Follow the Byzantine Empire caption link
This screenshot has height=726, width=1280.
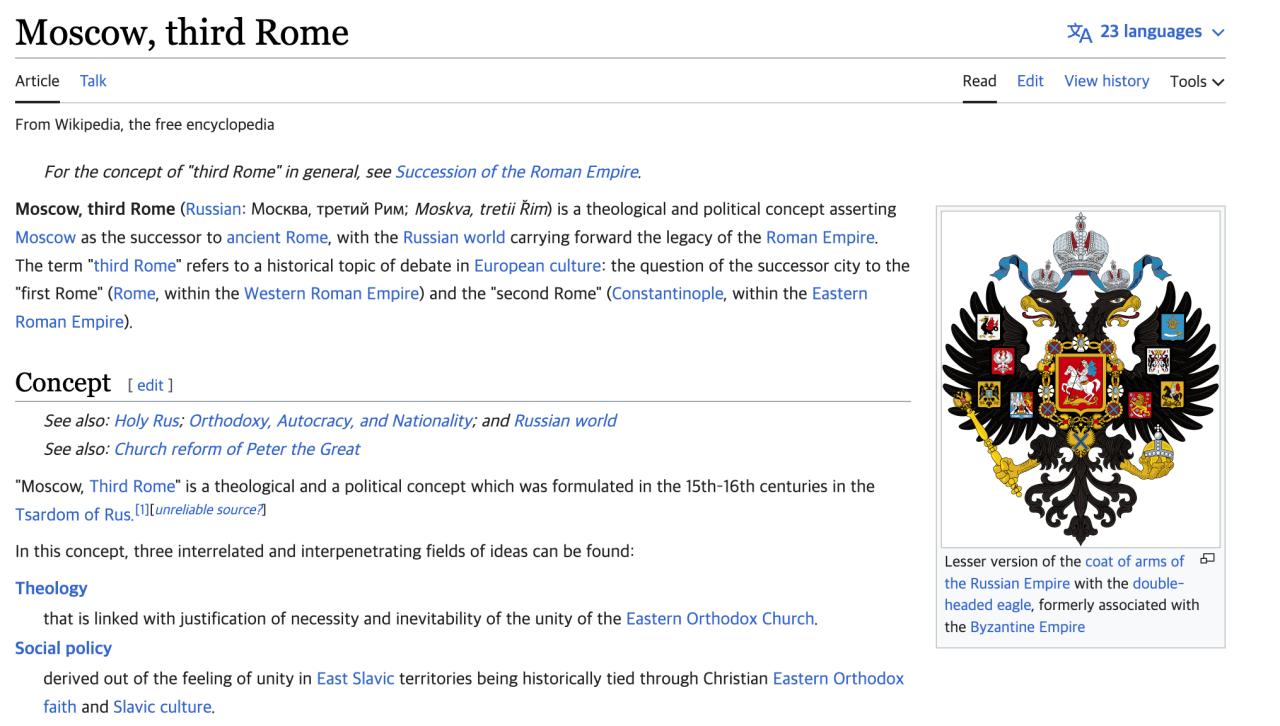1027,627
